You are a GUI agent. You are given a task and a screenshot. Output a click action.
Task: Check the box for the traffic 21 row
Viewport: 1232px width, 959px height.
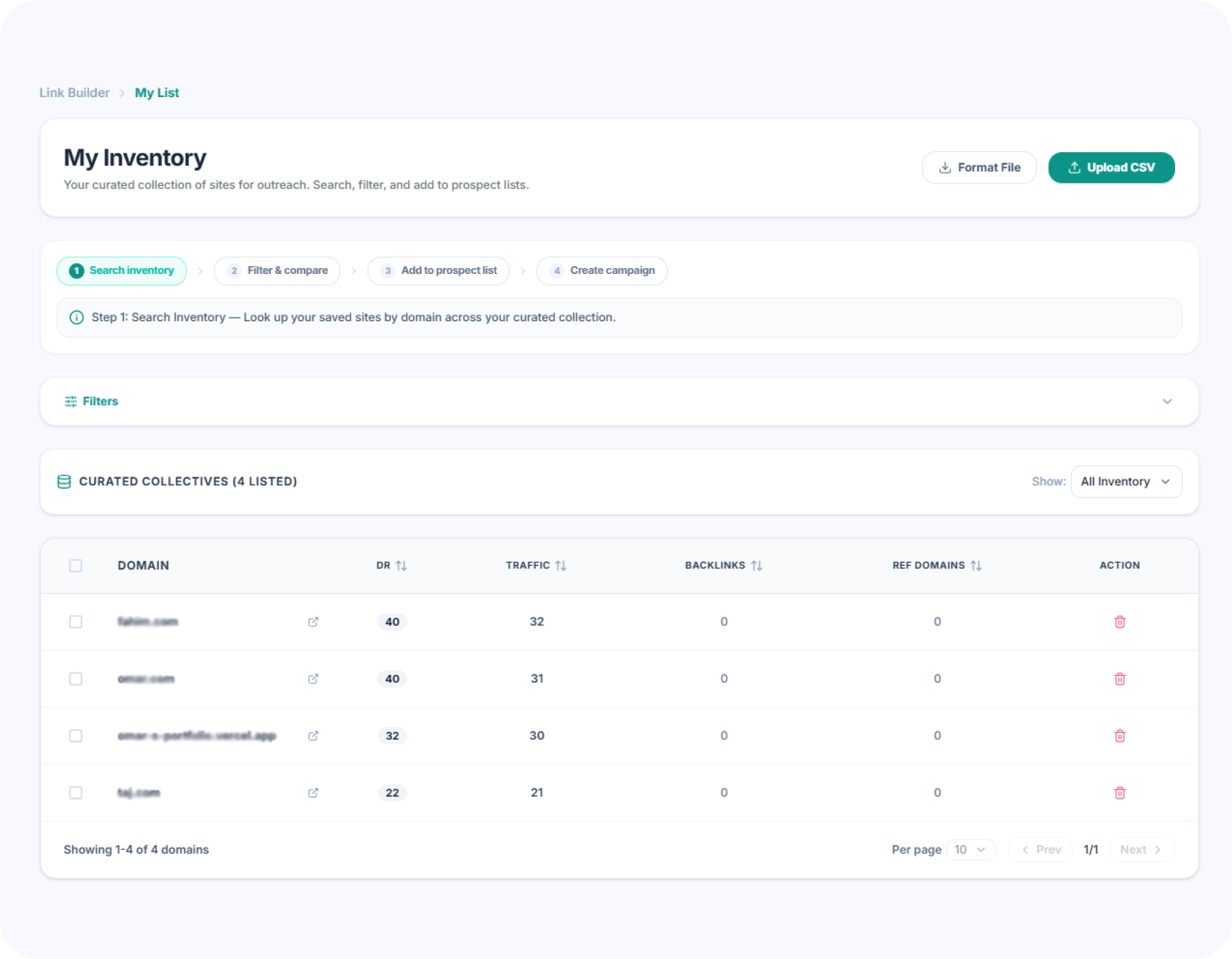pyautogui.click(x=76, y=792)
